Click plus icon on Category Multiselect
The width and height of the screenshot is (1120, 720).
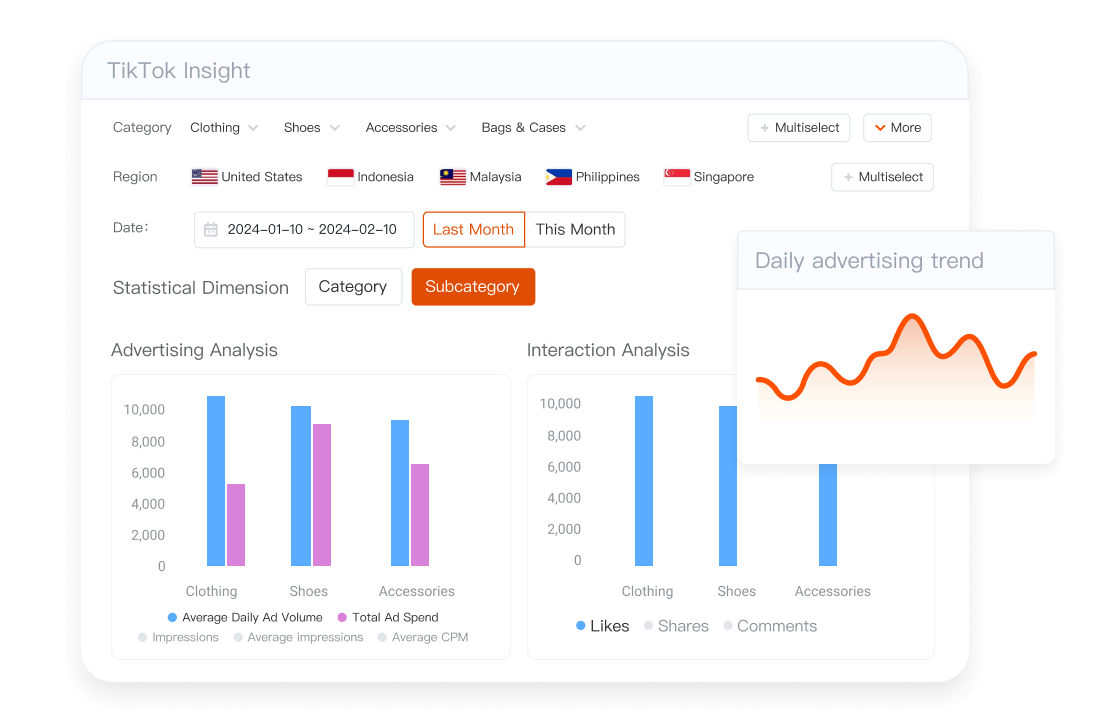coord(764,128)
